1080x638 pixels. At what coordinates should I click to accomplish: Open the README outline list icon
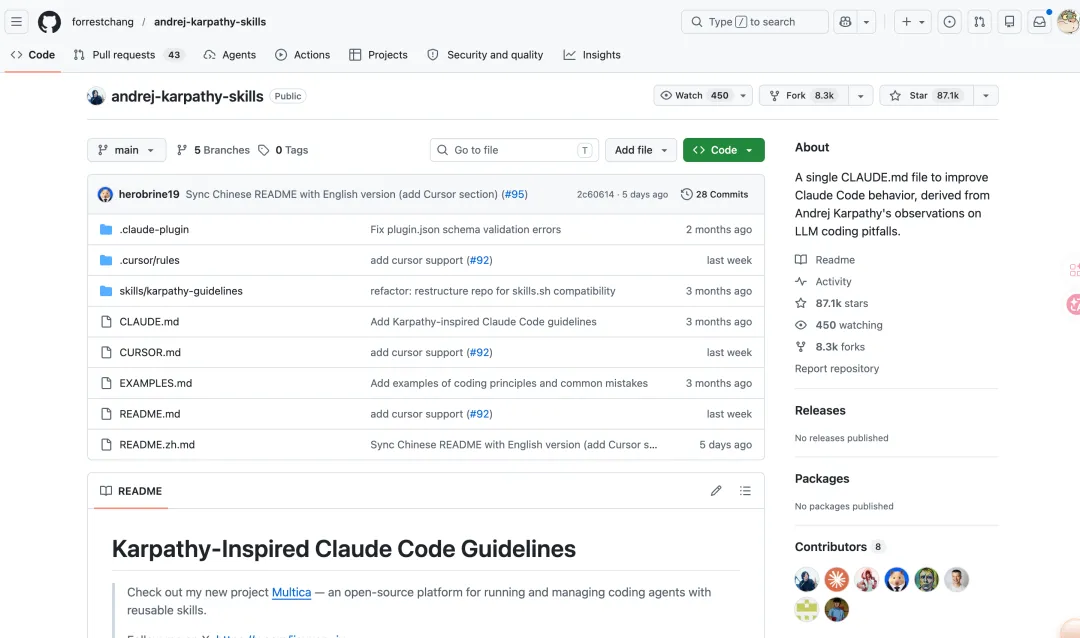pyautogui.click(x=745, y=491)
